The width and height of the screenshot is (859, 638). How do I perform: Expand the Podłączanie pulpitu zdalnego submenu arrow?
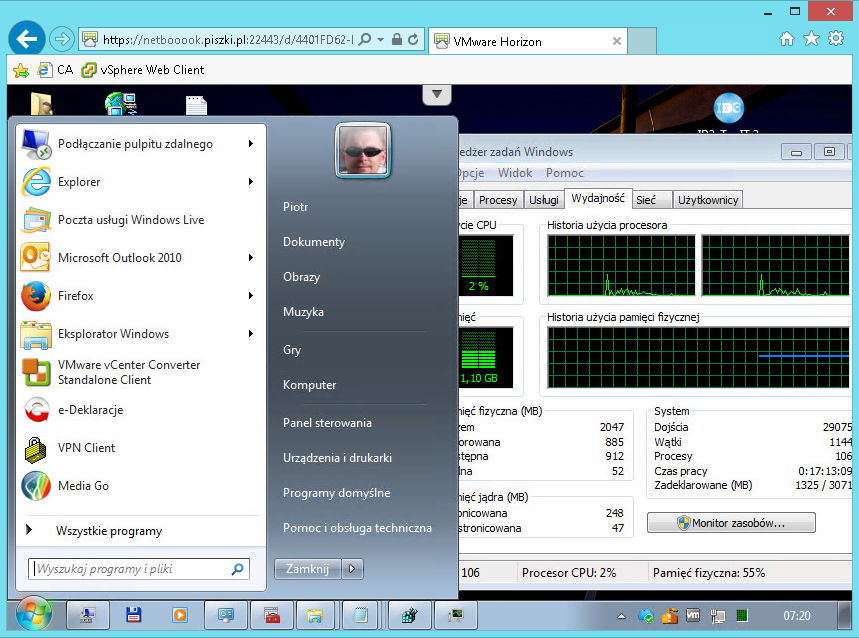250,144
